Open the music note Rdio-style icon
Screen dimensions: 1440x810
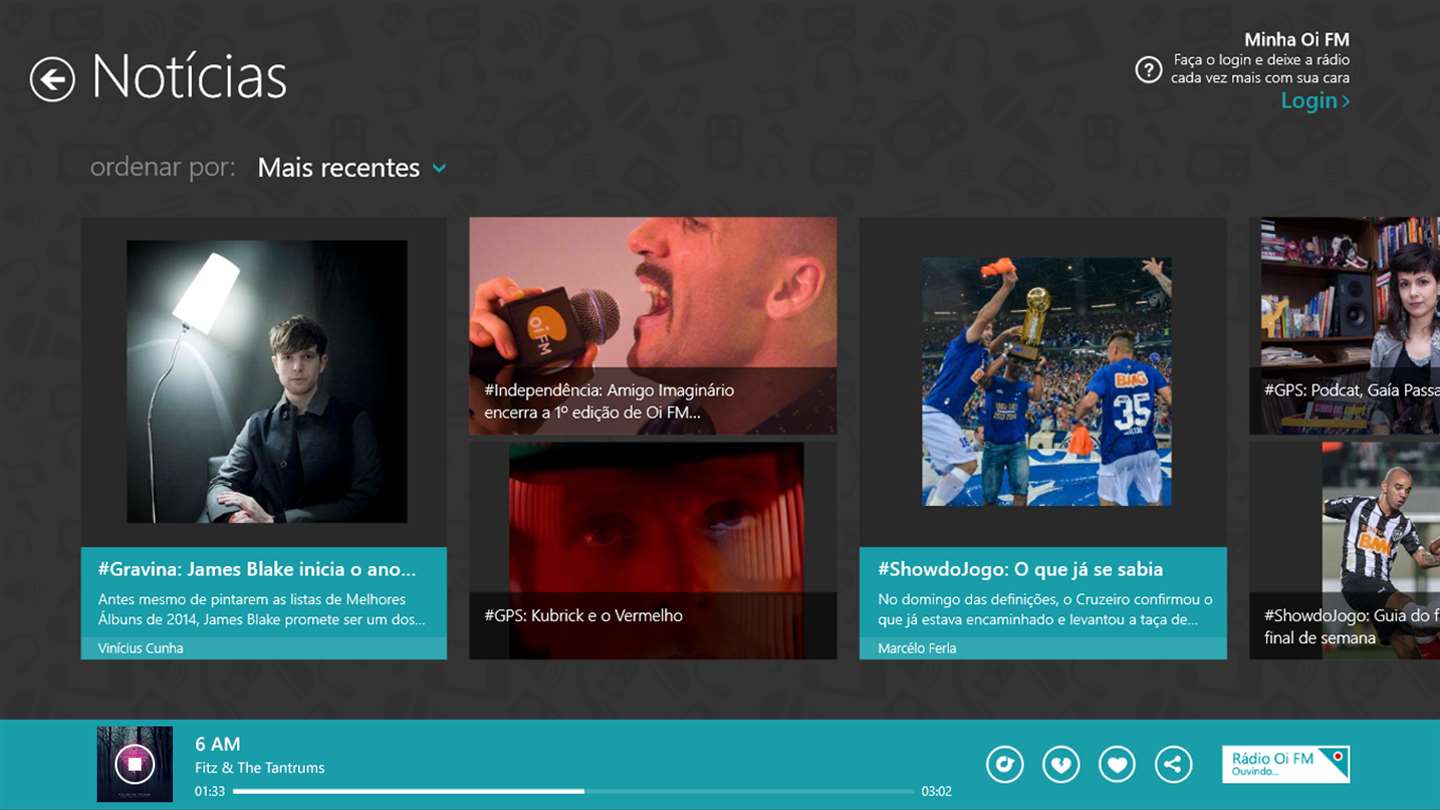point(1005,766)
